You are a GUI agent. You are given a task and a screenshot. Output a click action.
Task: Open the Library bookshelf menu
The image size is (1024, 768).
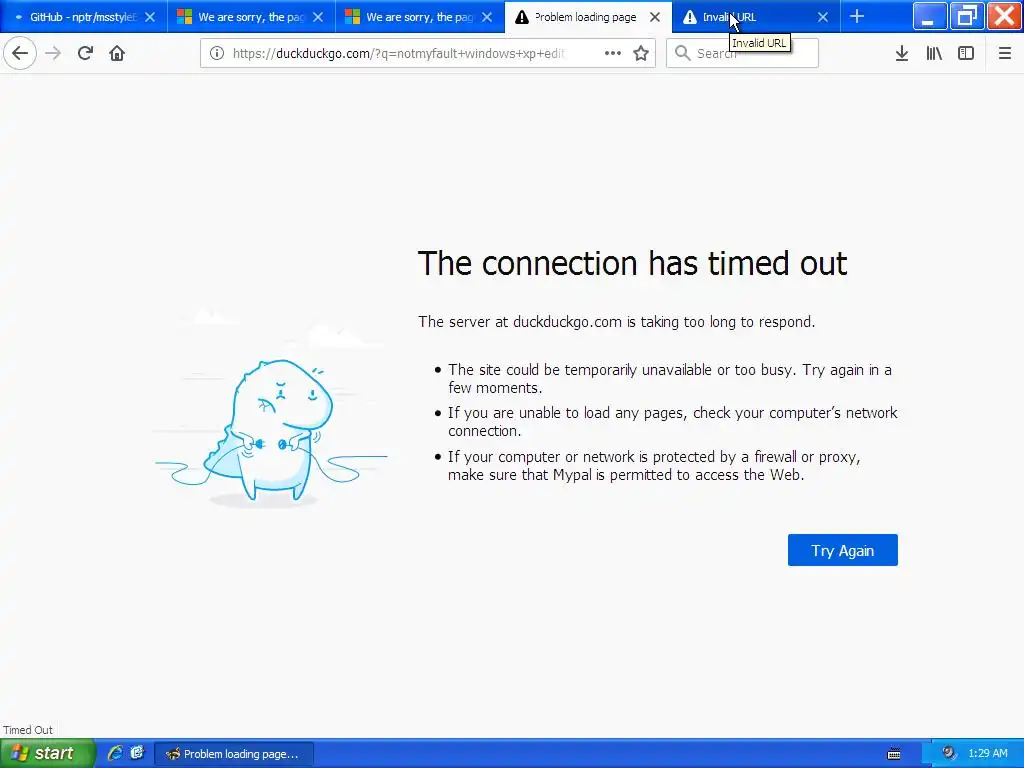934,53
